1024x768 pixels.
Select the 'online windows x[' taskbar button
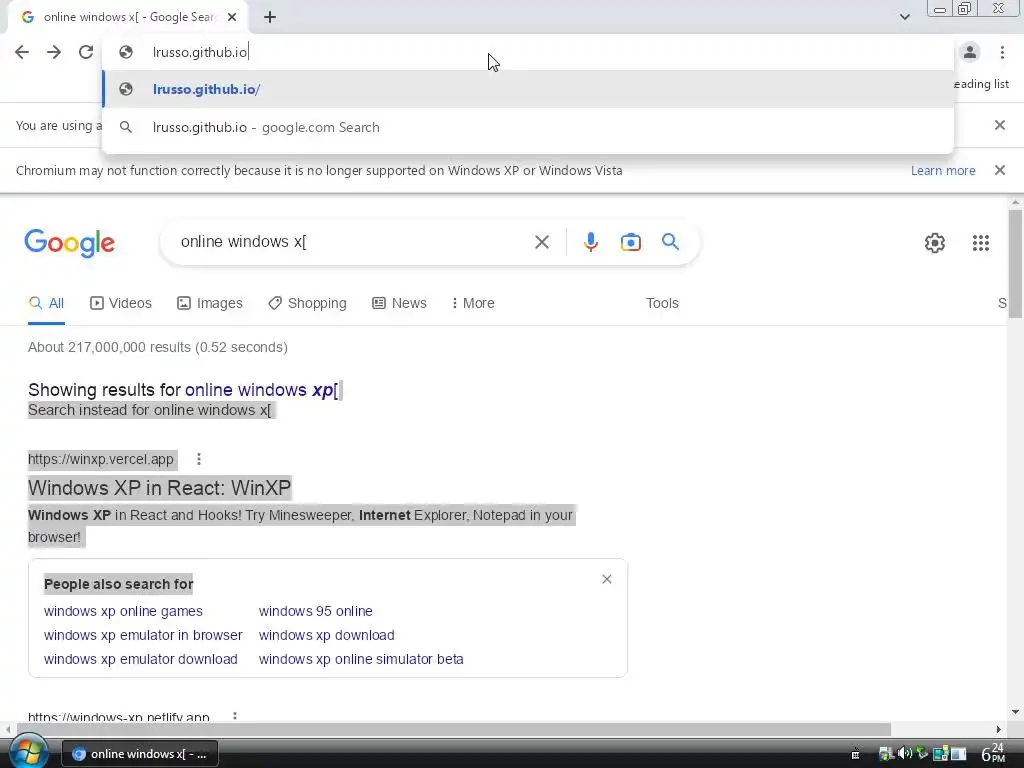(x=140, y=754)
